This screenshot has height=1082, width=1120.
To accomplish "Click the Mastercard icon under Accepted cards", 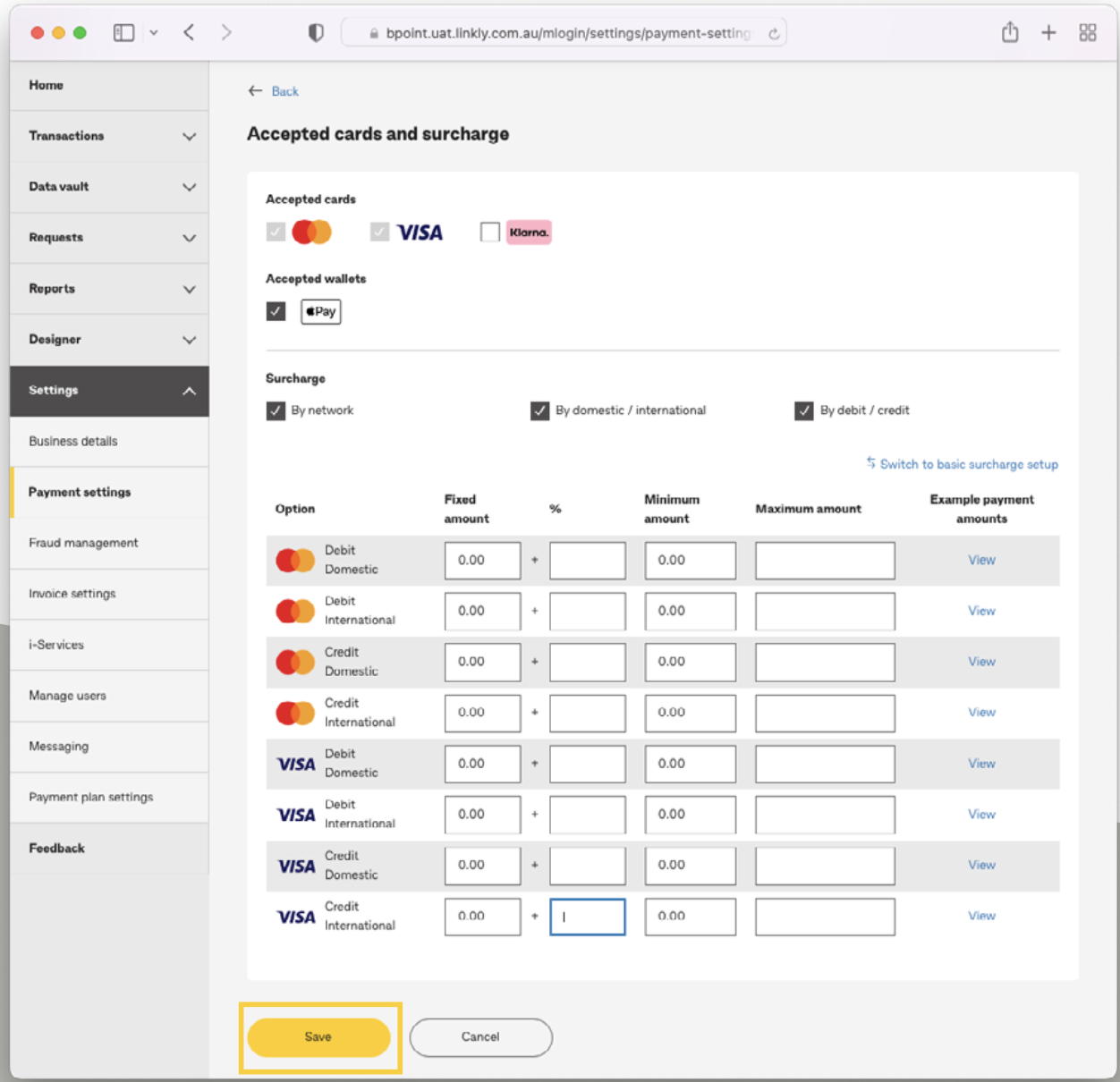I will tap(309, 232).
